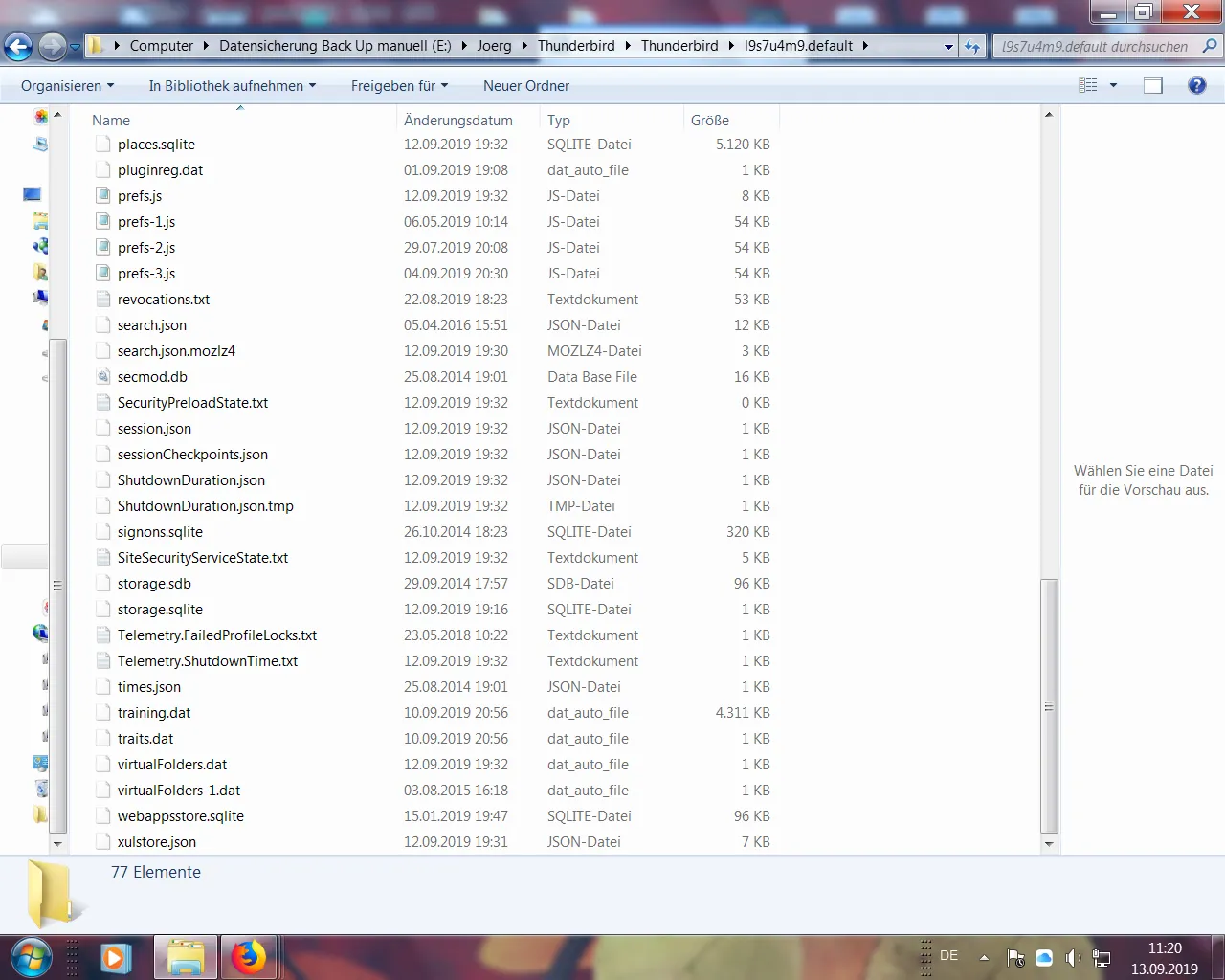The image size is (1225, 980).
Task: Open help with the question mark icon
Action: tap(1196, 85)
